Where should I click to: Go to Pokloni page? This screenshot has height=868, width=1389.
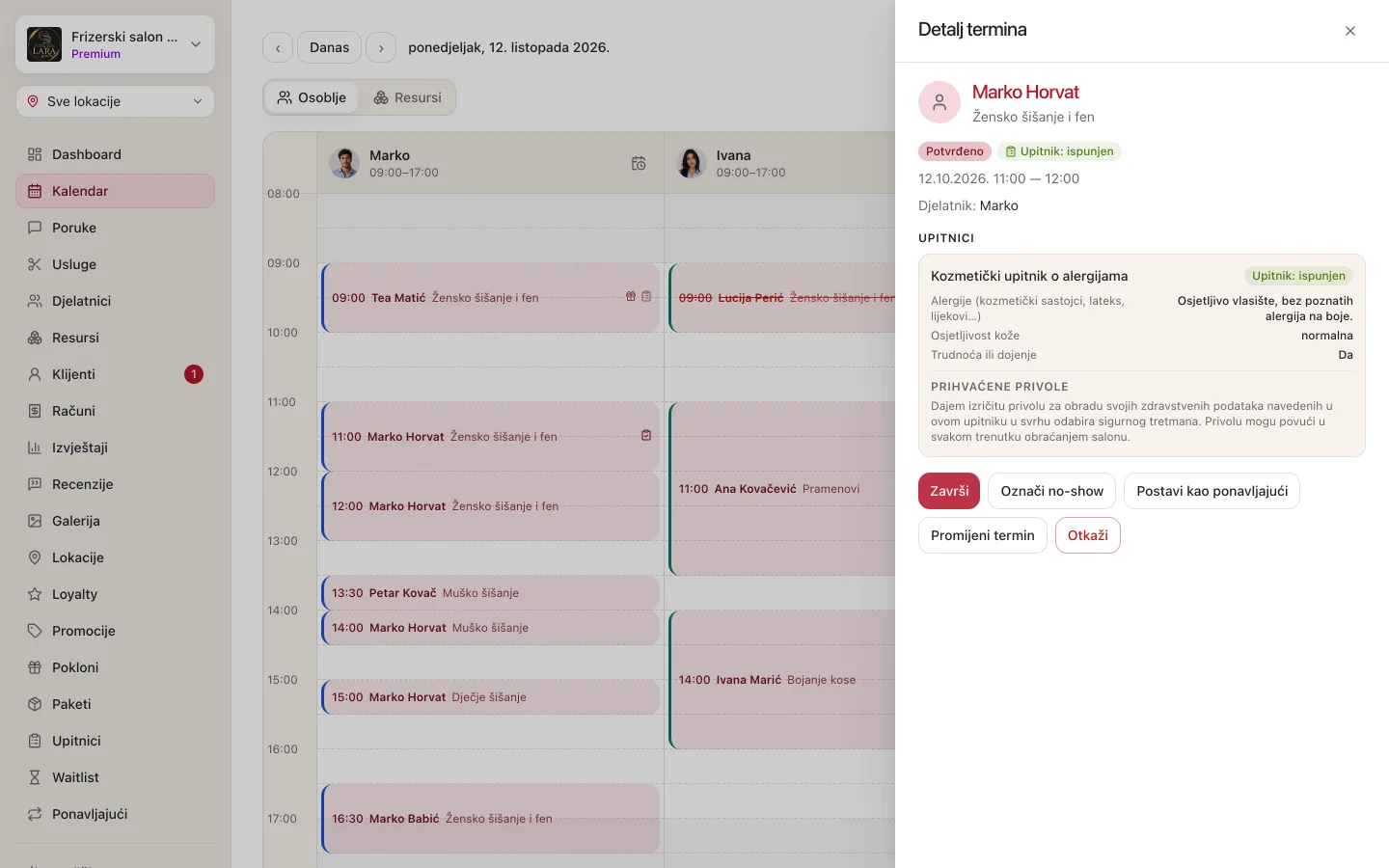[x=116, y=667]
